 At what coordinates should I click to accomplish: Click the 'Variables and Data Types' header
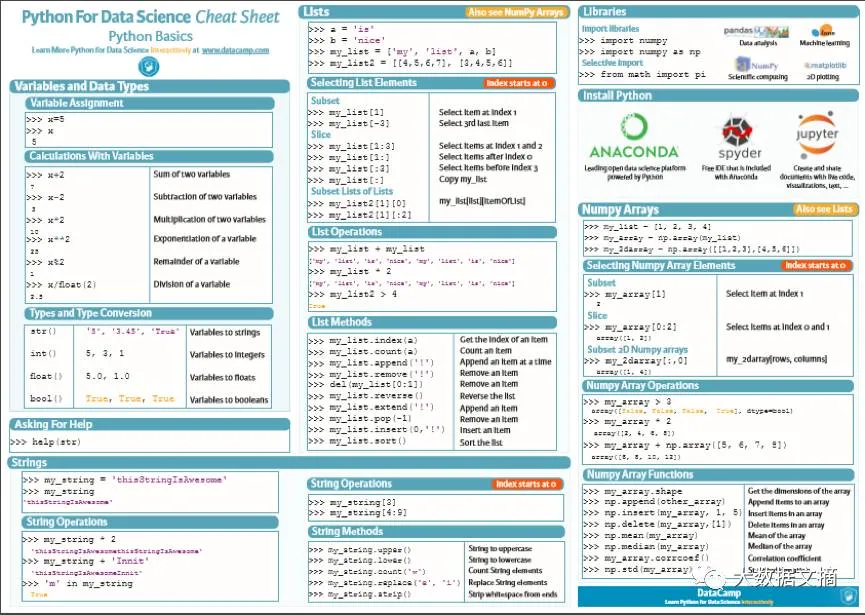(149, 86)
